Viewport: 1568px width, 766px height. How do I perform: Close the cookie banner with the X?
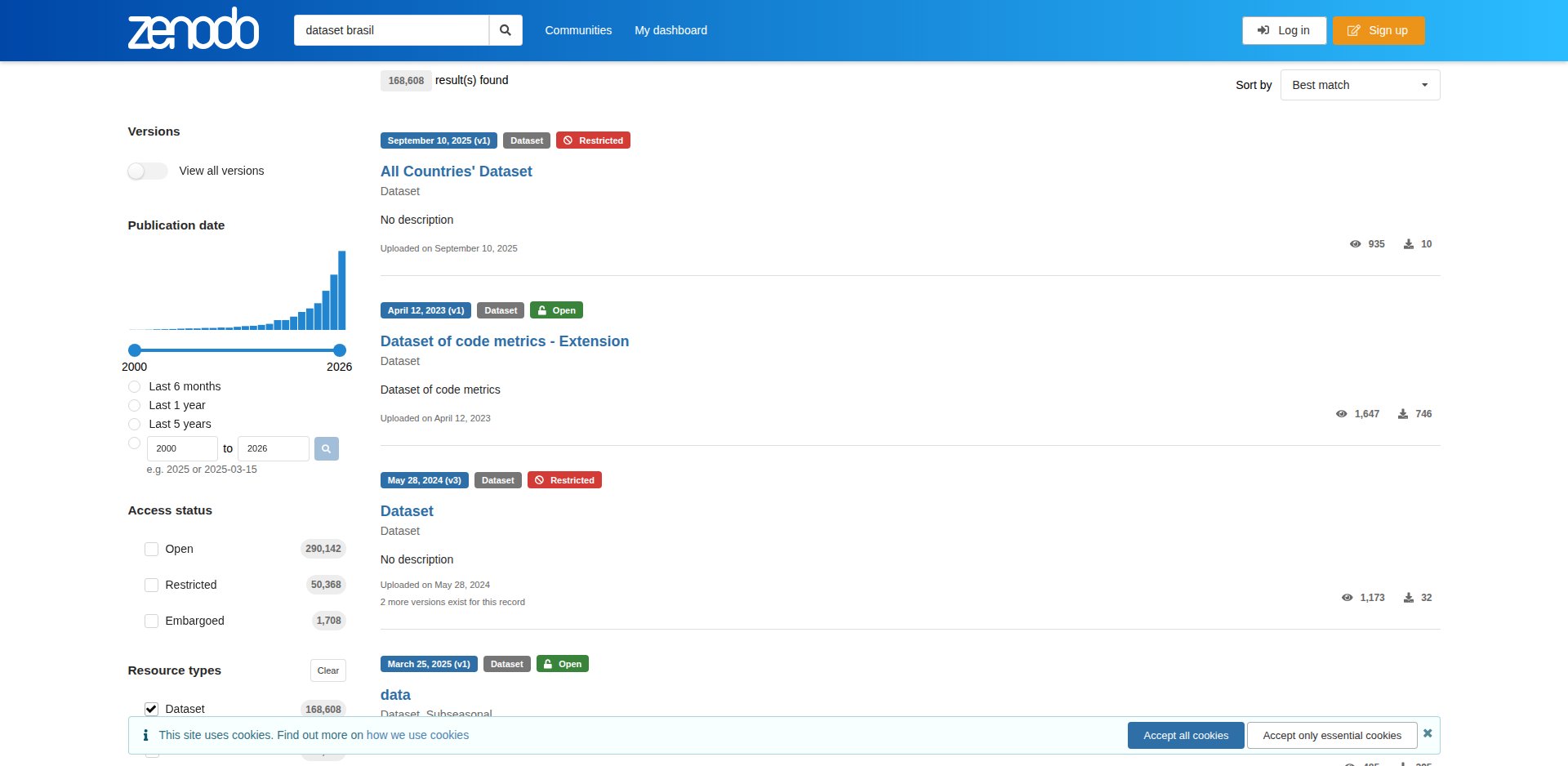(1428, 733)
